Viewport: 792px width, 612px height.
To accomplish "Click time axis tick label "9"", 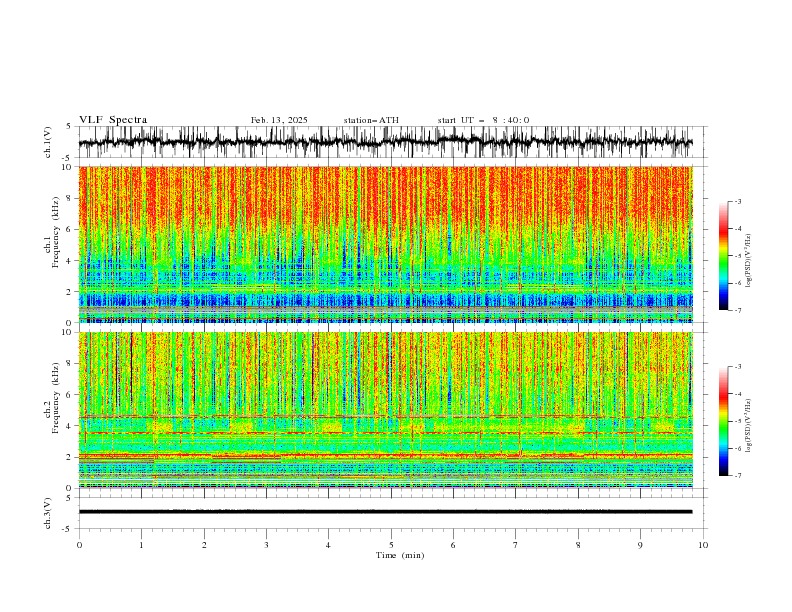I will (640, 545).
